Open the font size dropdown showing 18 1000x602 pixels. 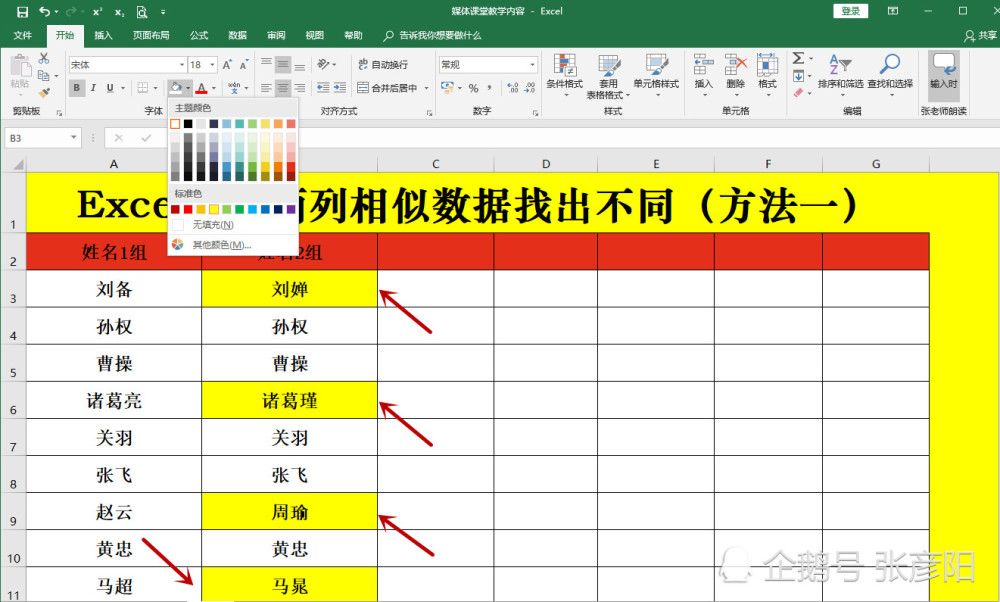pos(212,64)
